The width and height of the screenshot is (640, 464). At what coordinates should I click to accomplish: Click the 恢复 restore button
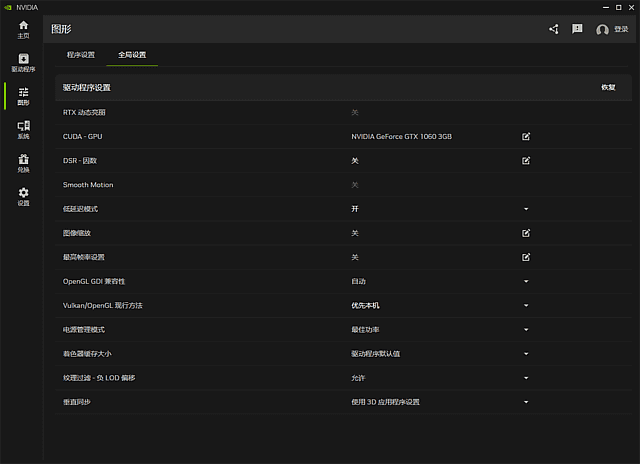point(608,87)
